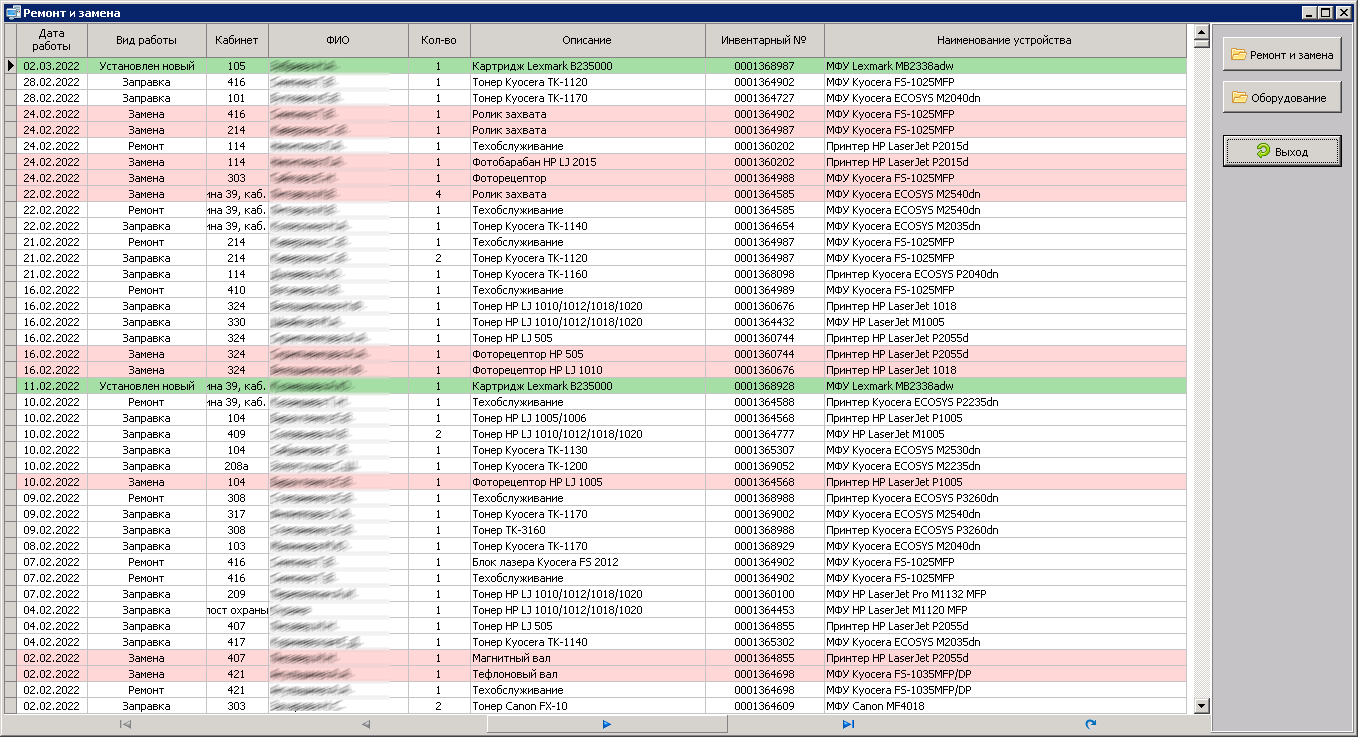This screenshot has height=737, width=1358.
Task: Click the Выход button to exit
Action: click(1281, 151)
